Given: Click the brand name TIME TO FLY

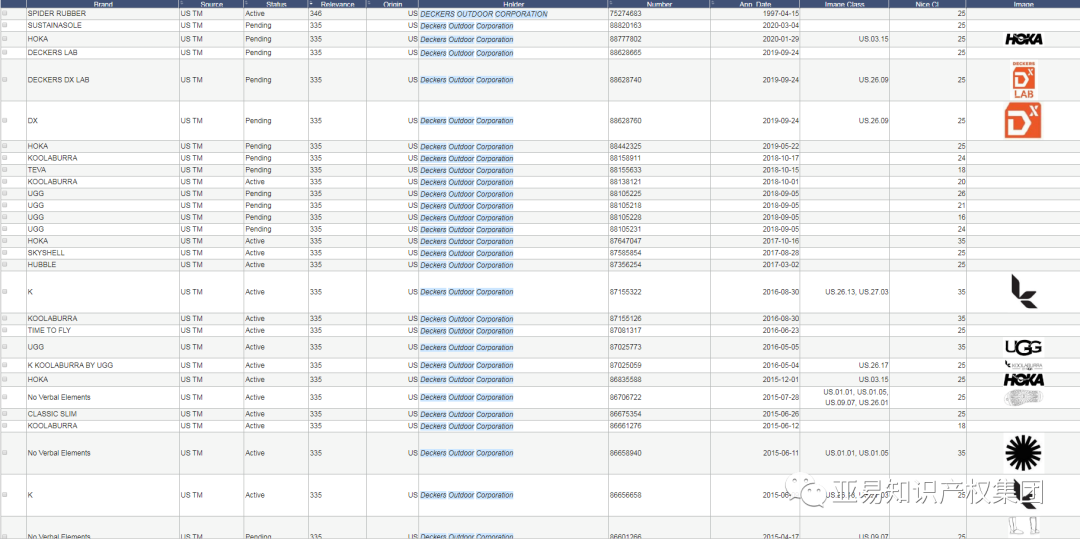Looking at the screenshot, I should [49, 331].
